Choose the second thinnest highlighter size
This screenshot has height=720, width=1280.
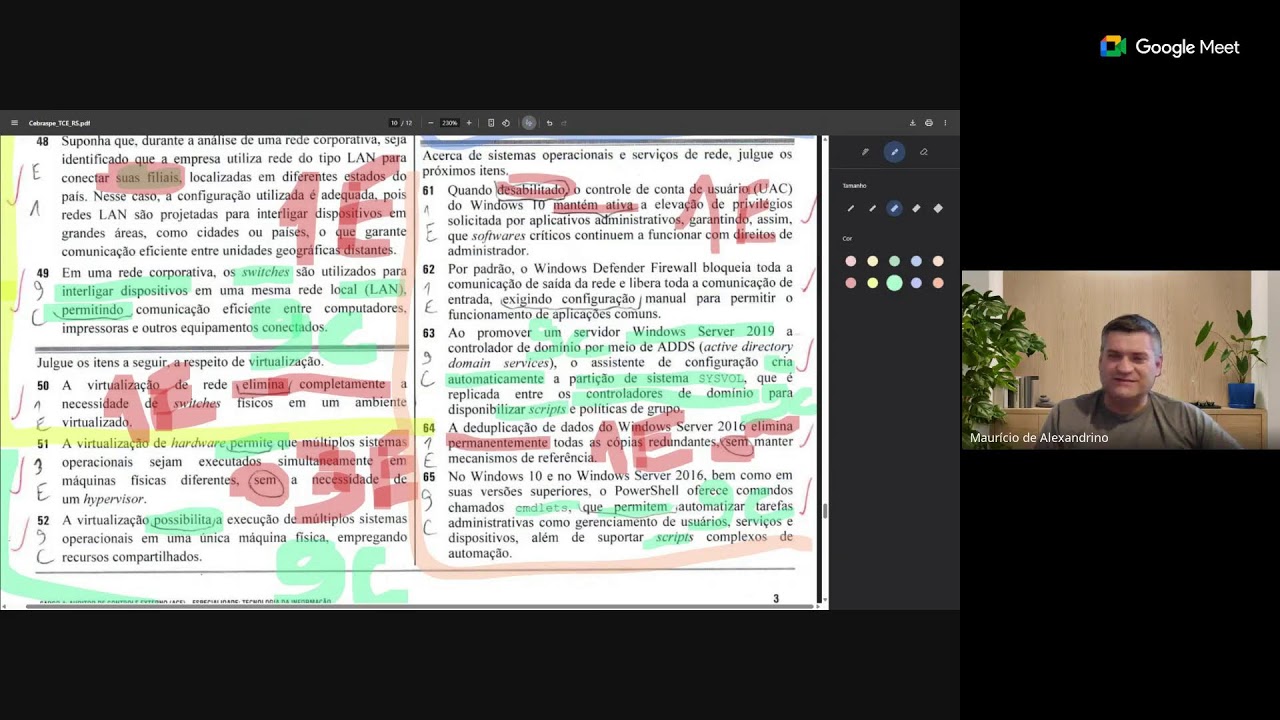tap(872, 208)
